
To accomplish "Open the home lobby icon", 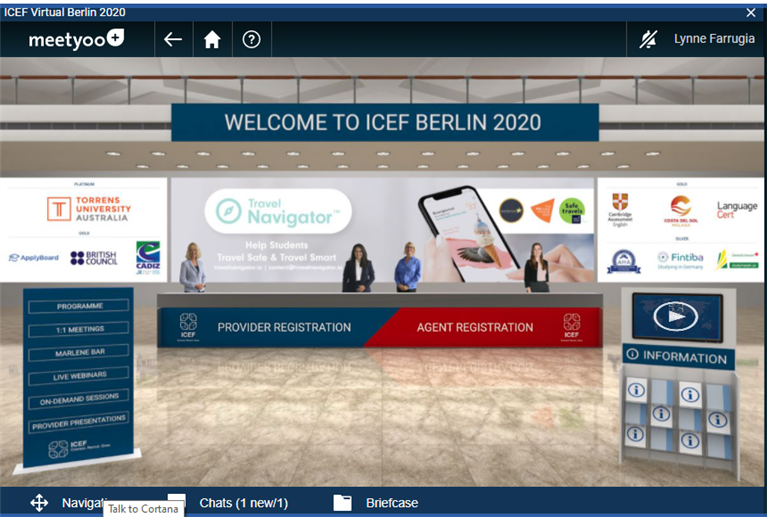I will 212,39.
